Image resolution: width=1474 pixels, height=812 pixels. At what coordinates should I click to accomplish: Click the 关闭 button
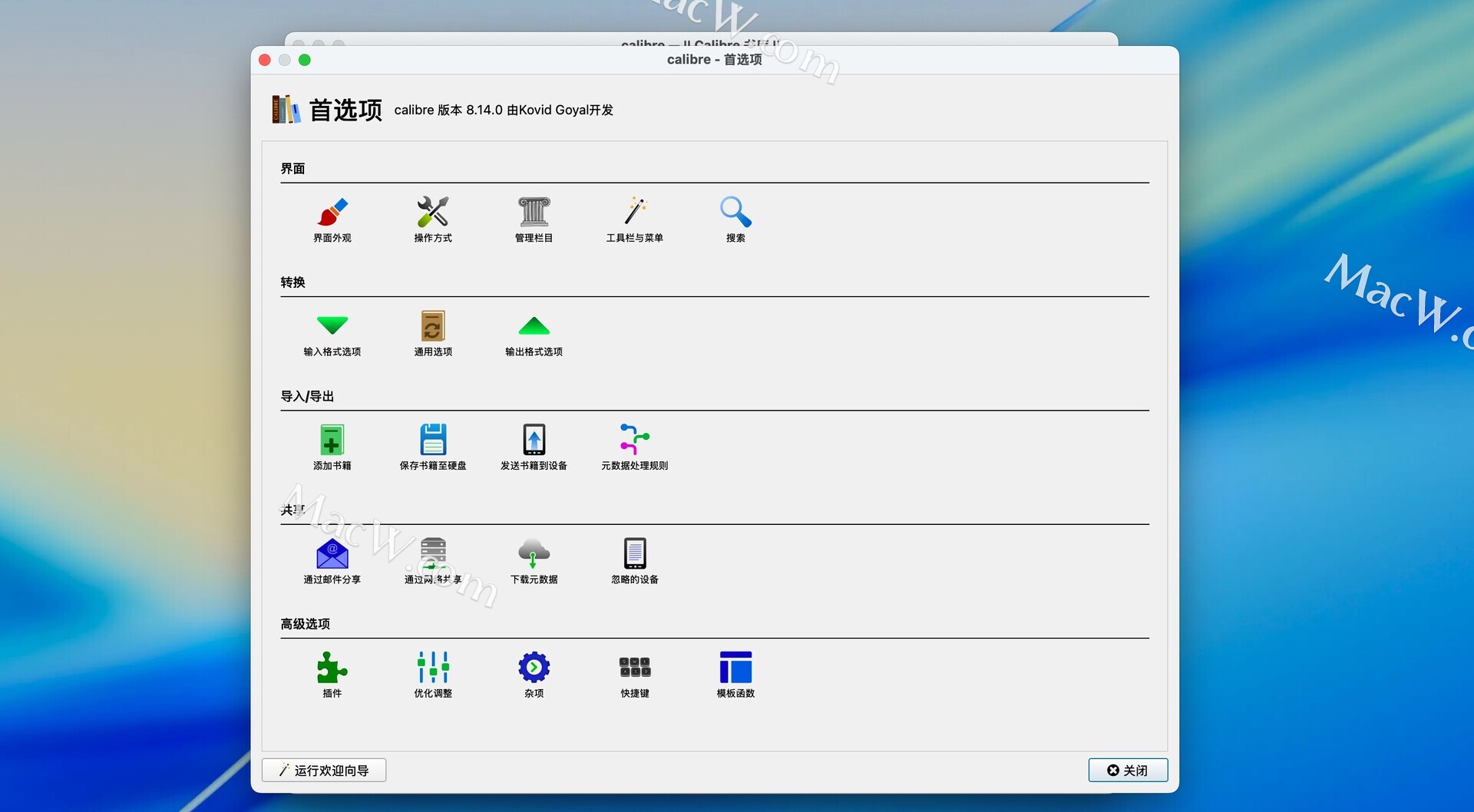point(1128,770)
